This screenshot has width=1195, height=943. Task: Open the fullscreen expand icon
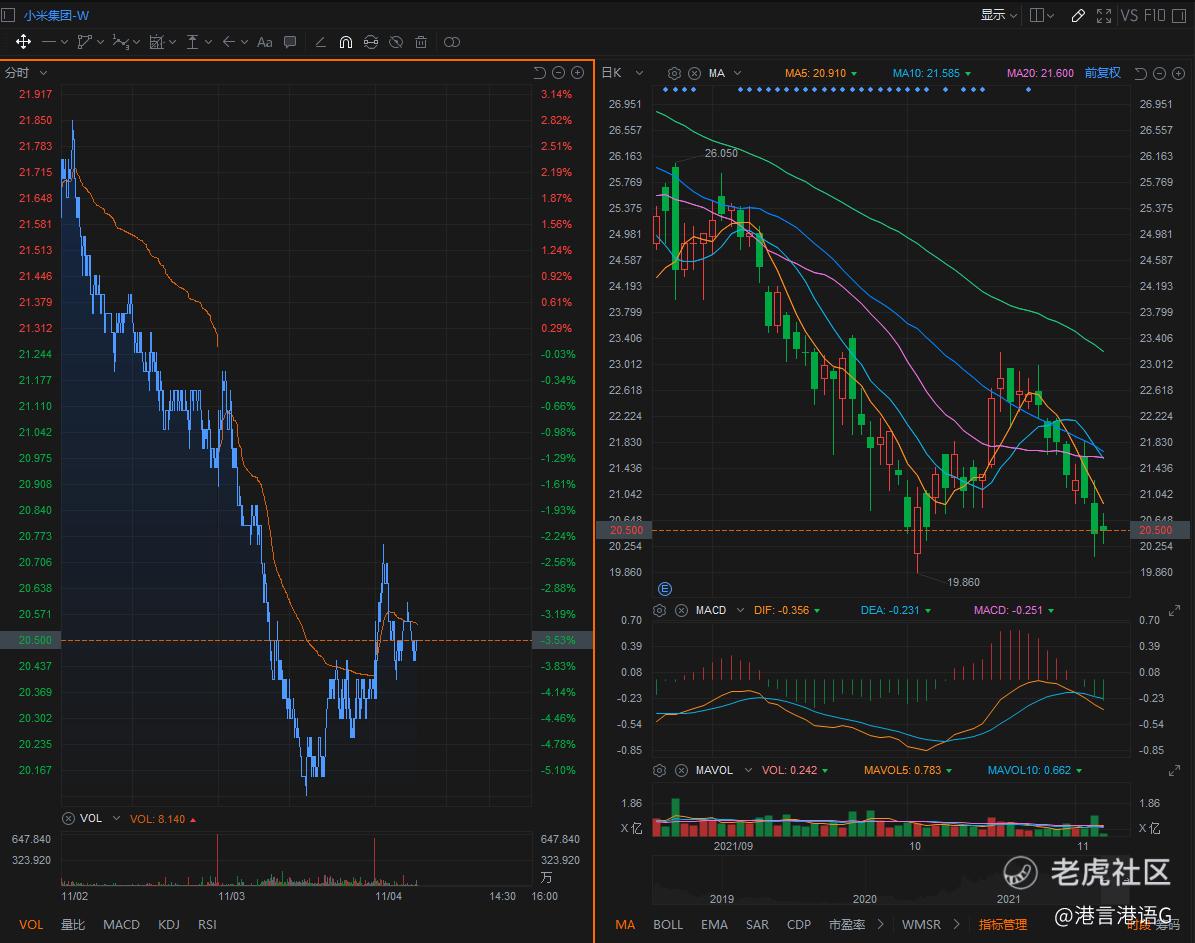(x=1104, y=15)
